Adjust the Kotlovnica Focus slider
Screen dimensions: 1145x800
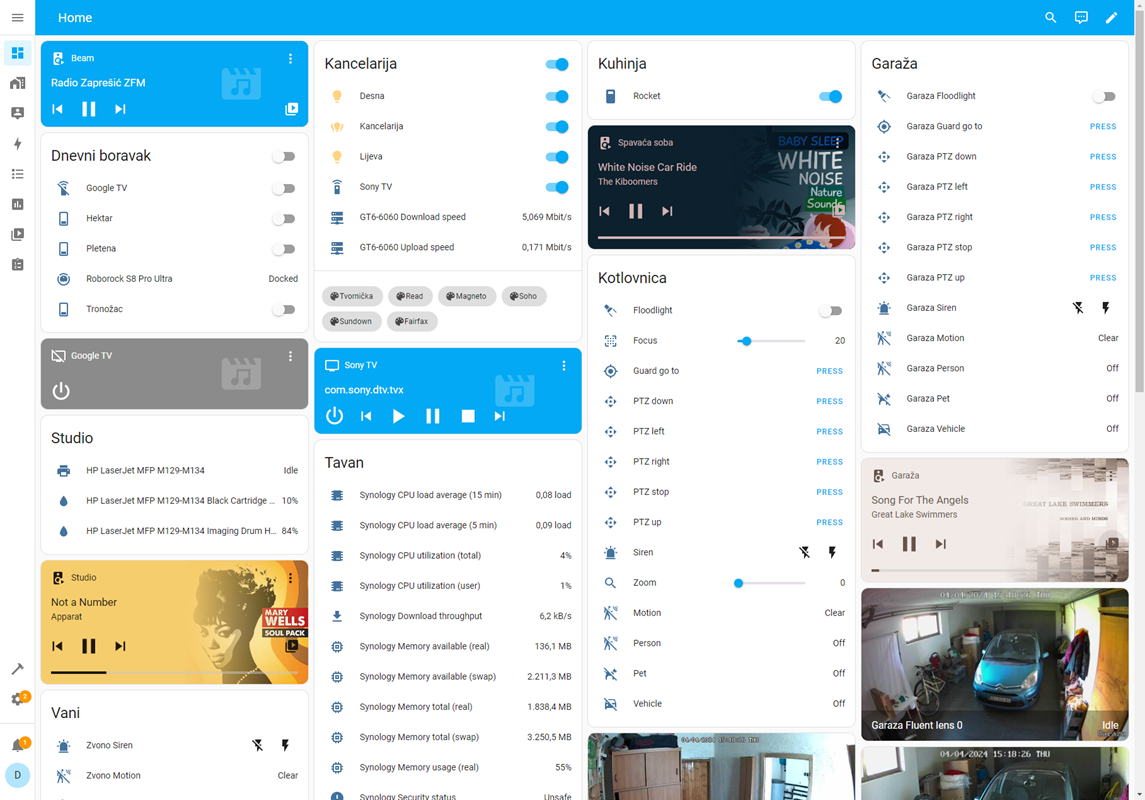[745, 341]
